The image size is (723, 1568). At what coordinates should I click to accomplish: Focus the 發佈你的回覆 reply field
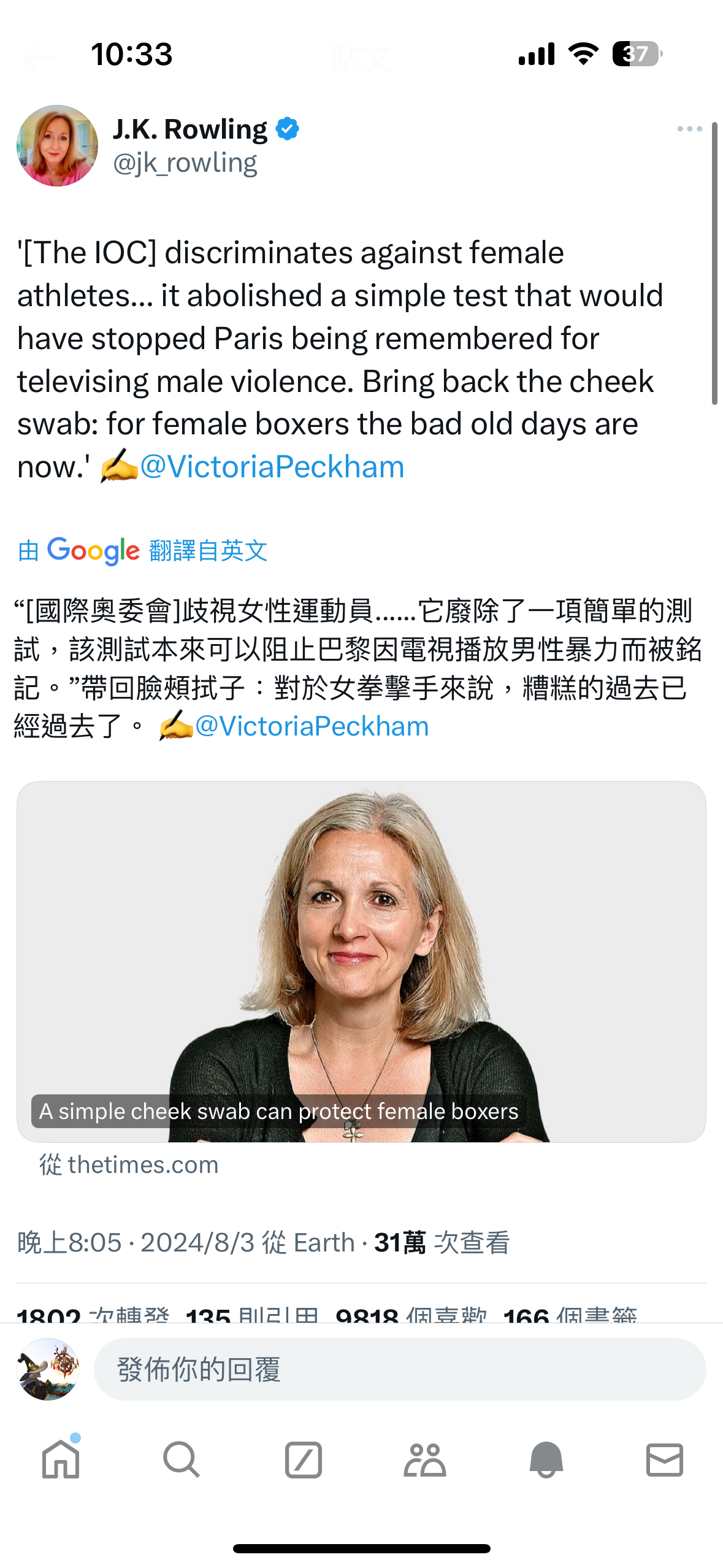tap(400, 1369)
